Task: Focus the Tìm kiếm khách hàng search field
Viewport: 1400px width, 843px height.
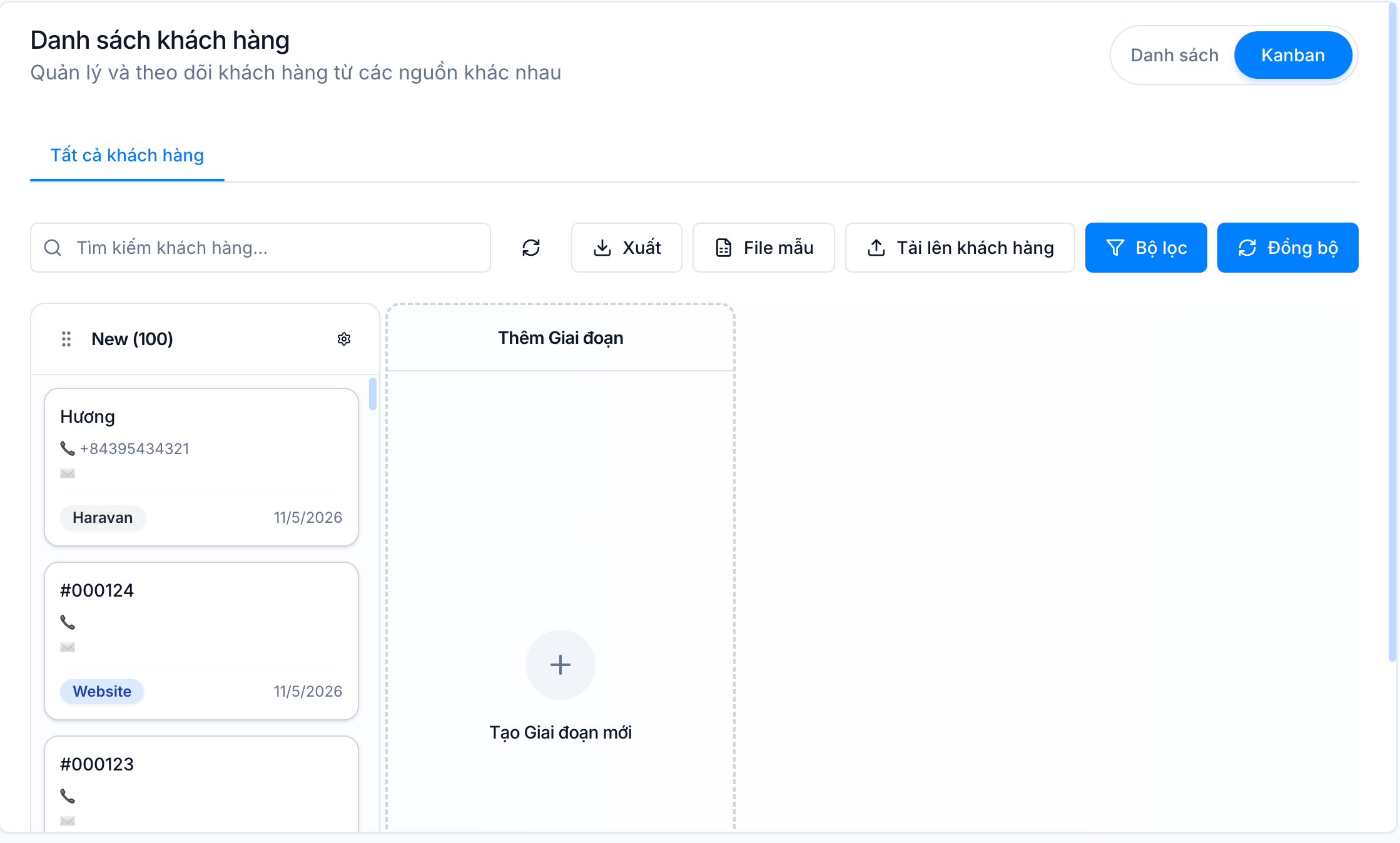Action: 260,248
